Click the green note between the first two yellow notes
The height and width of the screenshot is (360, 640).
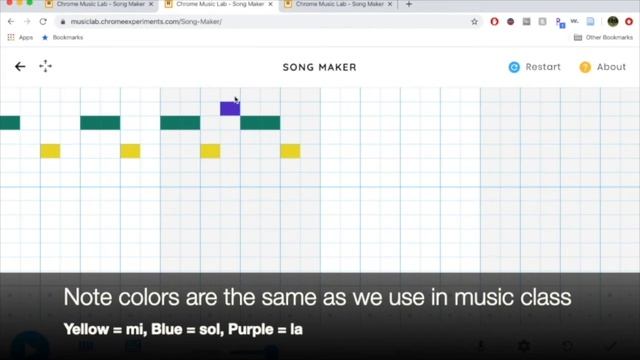tap(100, 123)
